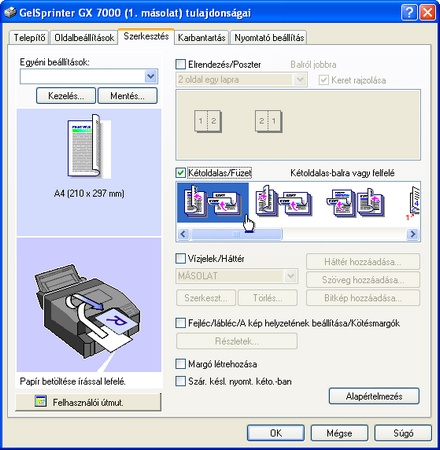Image resolution: width=440 pixels, height=450 pixels.
Task: Reset settings with Alapértelmezés button
Action: tap(374, 396)
